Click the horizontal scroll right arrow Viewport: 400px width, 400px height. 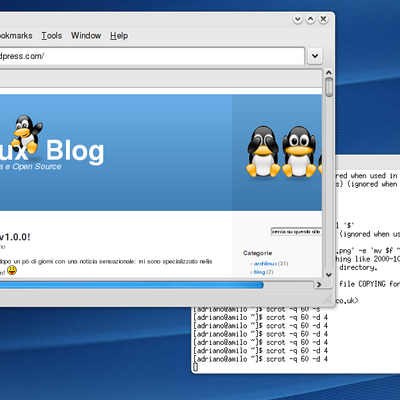319,285
